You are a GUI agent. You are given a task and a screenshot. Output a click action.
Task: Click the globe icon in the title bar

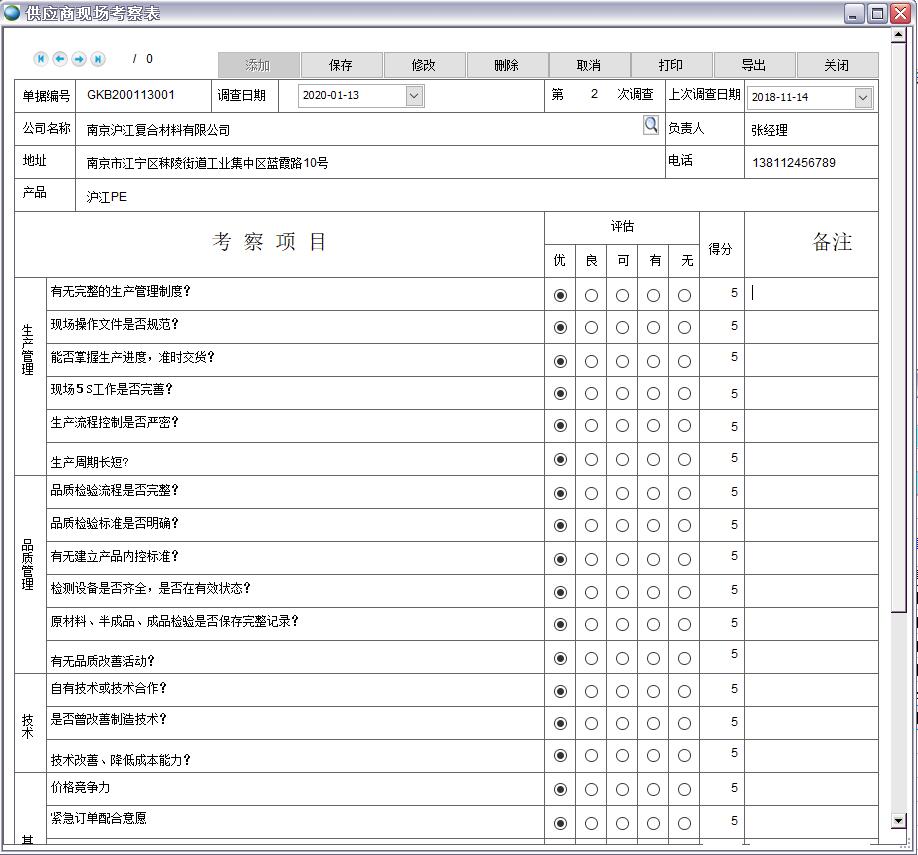point(12,13)
